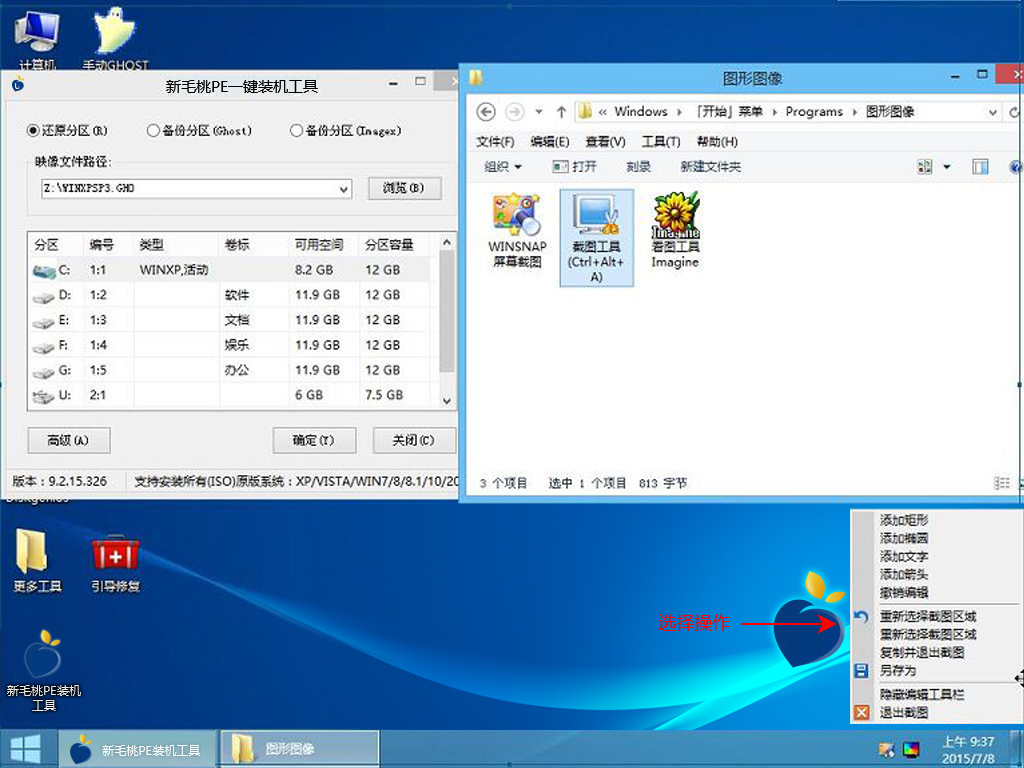This screenshot has width=1024, height=768.
Task: Click partition list scrollbar up arrow
Action: 447,242
